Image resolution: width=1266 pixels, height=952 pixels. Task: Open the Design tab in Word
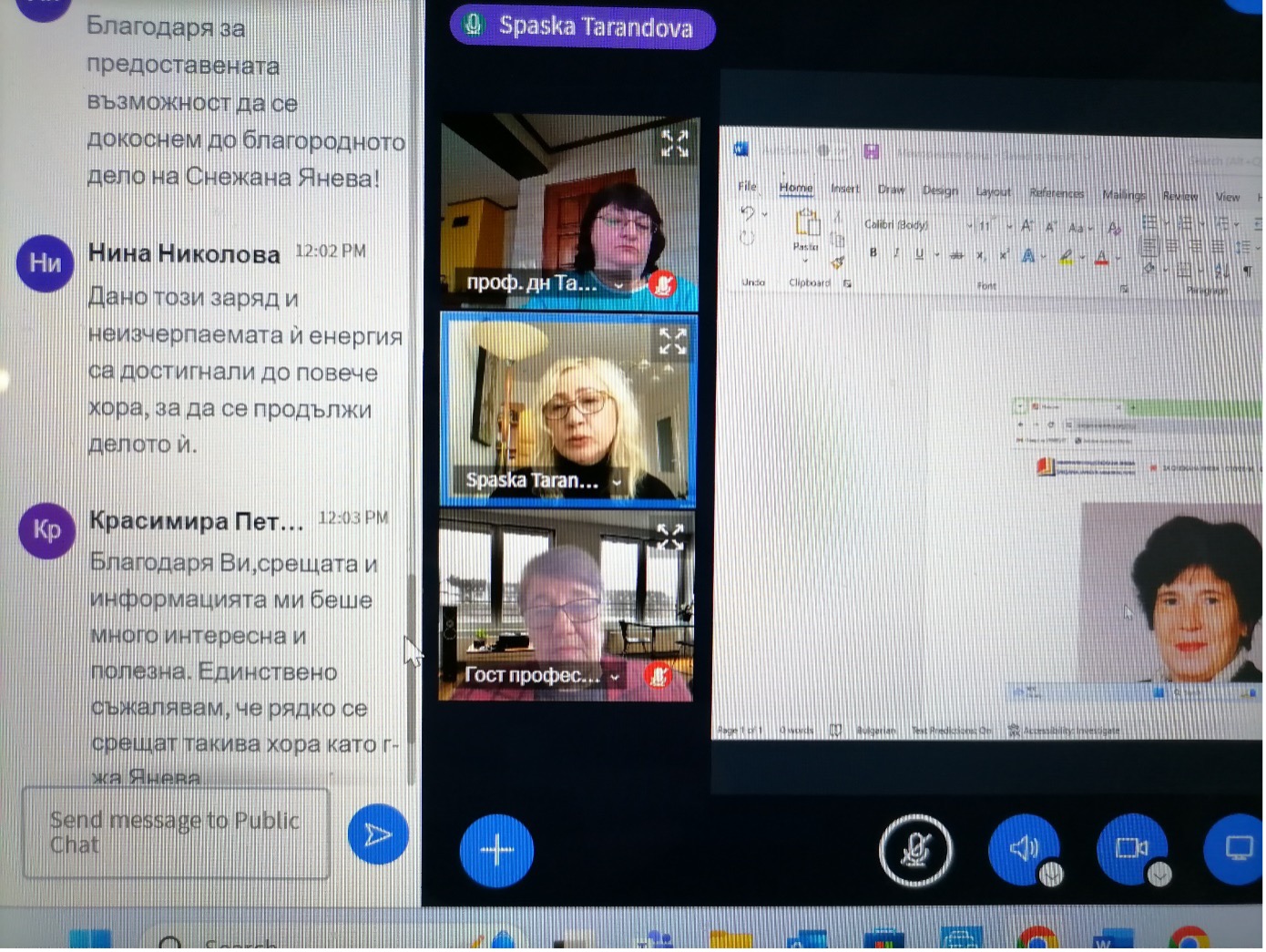click(940, 190)
